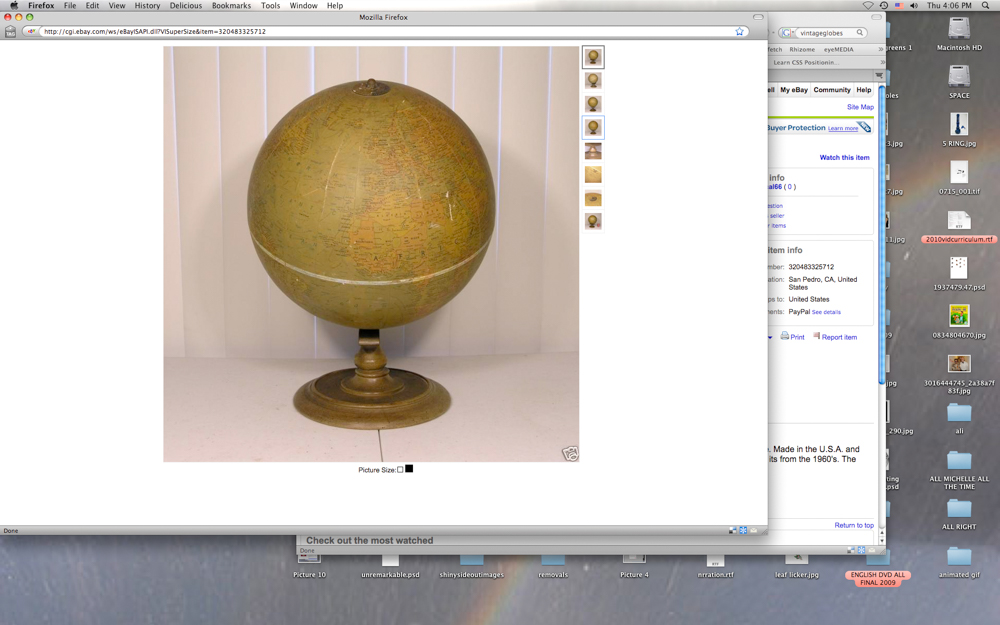Viewport: 1000px width, 625px height.
Task: Select the ALL RIGHT desktop folder
Action: click(959, 509)
